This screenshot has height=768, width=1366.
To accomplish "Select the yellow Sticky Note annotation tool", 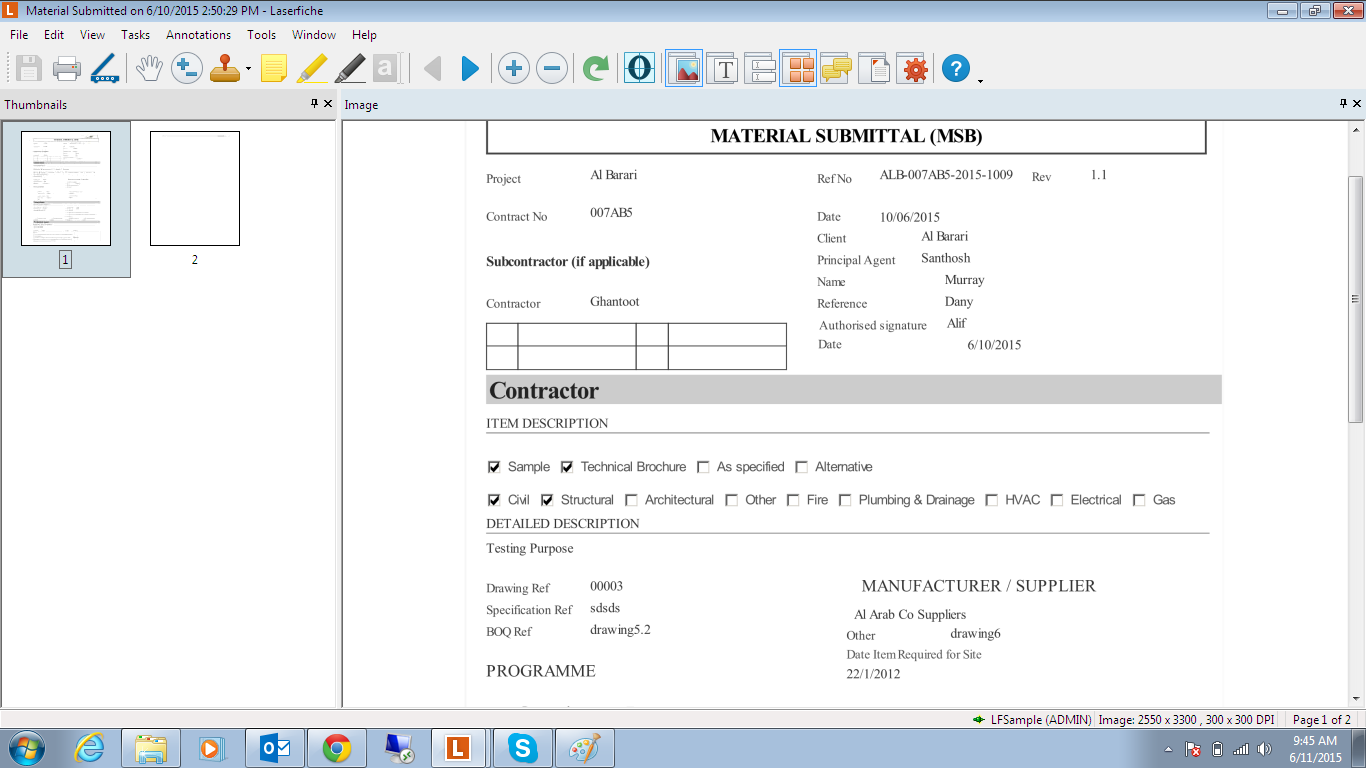I will (x=273, y=68).
